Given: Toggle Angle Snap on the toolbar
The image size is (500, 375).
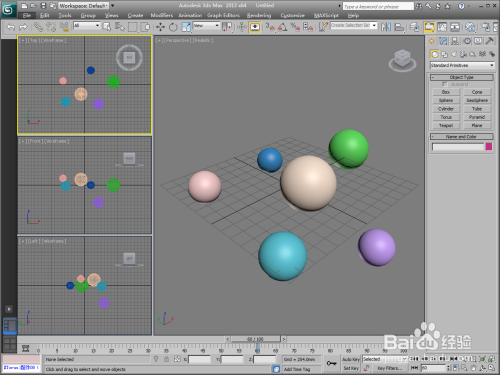Looking at the screenshot, I should coord(283,27).
